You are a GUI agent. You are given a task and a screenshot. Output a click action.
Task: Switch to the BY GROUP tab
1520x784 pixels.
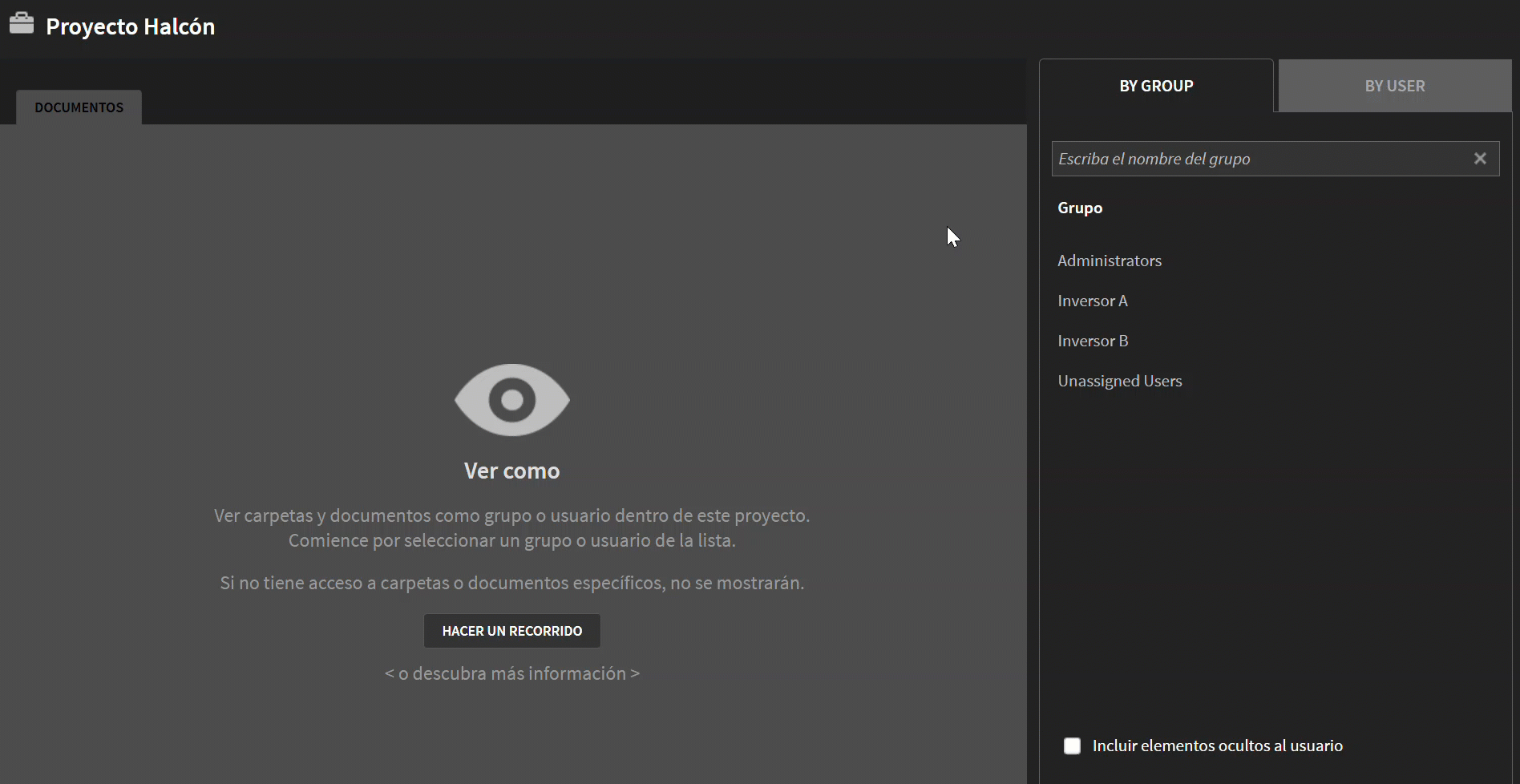1156,86
